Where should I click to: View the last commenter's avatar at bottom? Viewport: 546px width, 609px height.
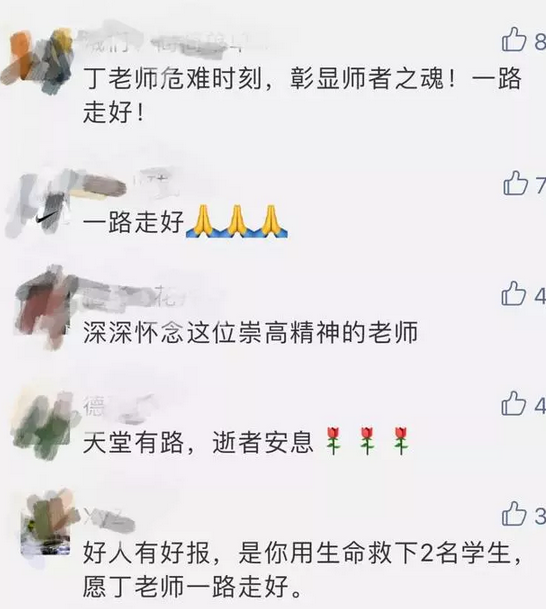click(47, 524)
